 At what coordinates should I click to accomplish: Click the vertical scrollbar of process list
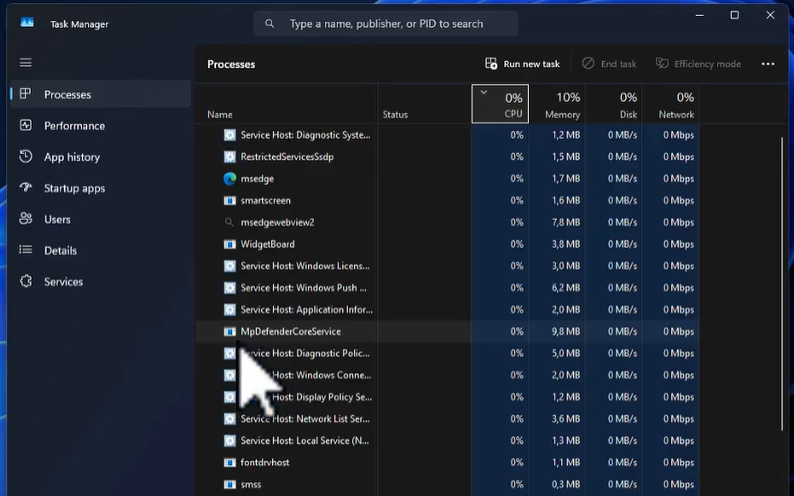tap(782, 283)
